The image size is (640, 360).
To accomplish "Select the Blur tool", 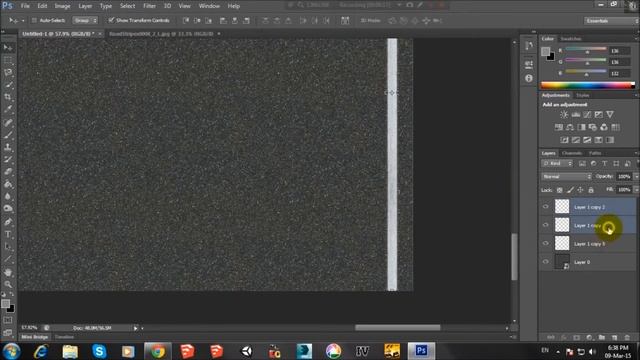I will [x=8, y=196].
